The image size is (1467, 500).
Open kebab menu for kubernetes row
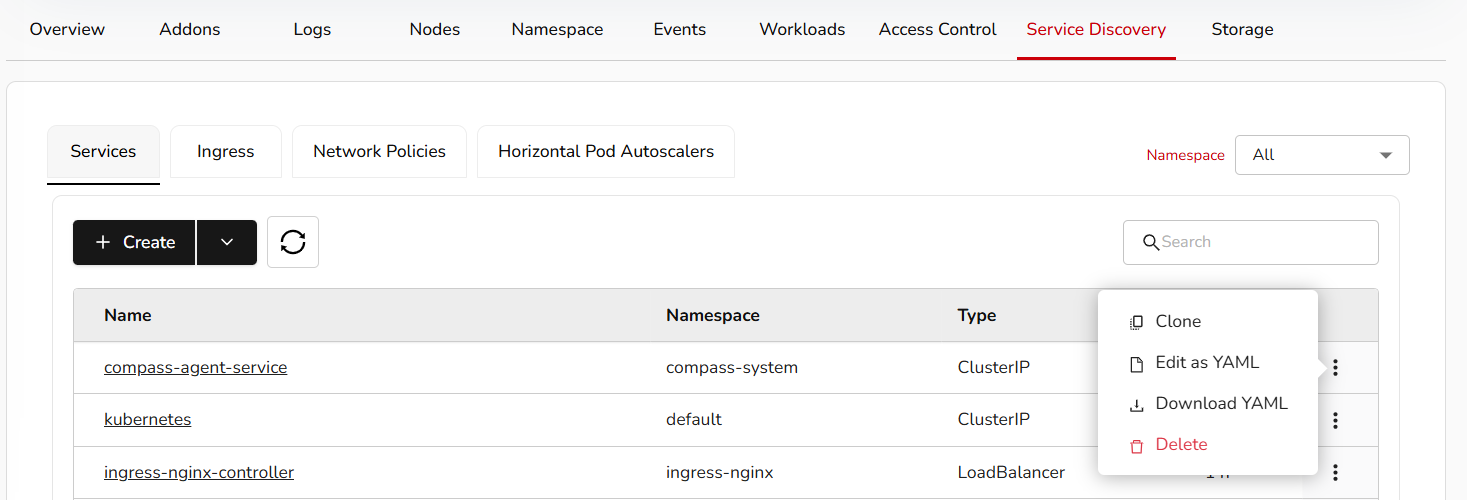(1335, 420)
